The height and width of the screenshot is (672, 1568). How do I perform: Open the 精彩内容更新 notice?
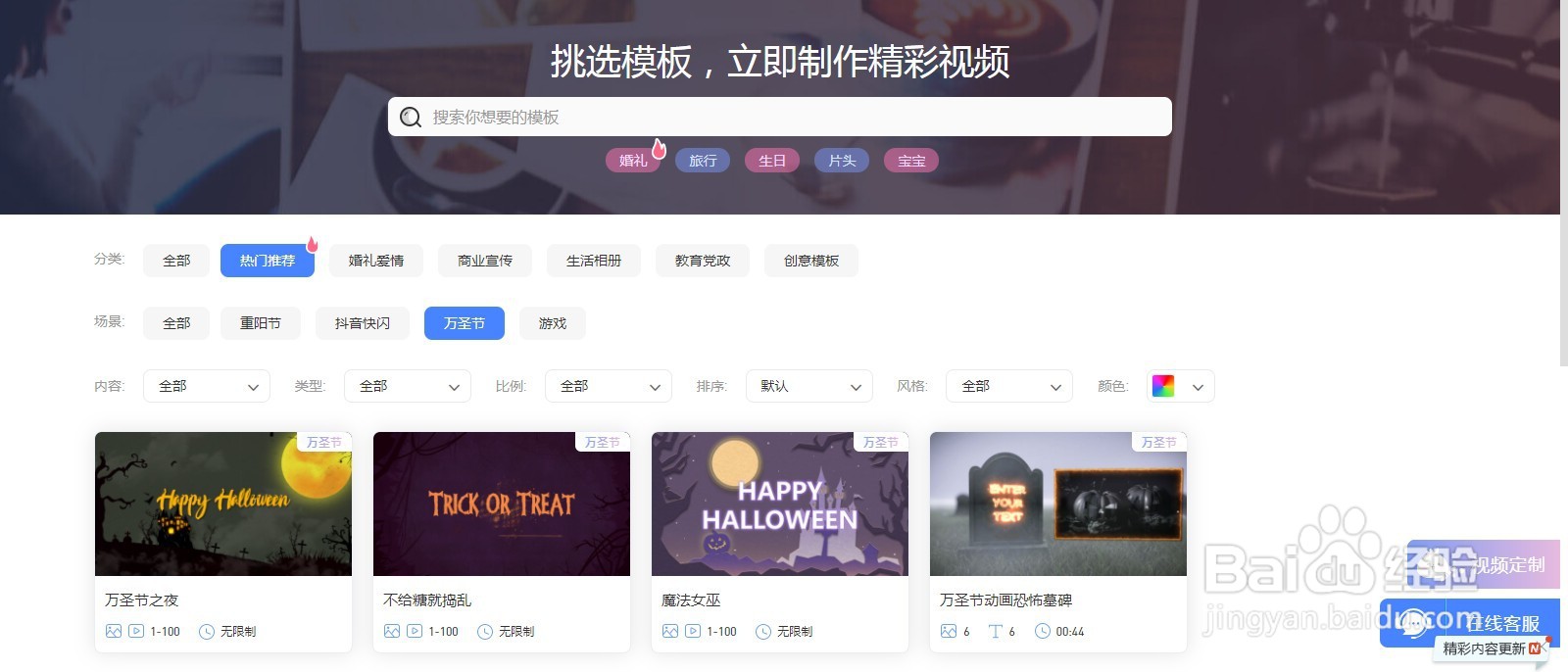[x=1492, y=648]
